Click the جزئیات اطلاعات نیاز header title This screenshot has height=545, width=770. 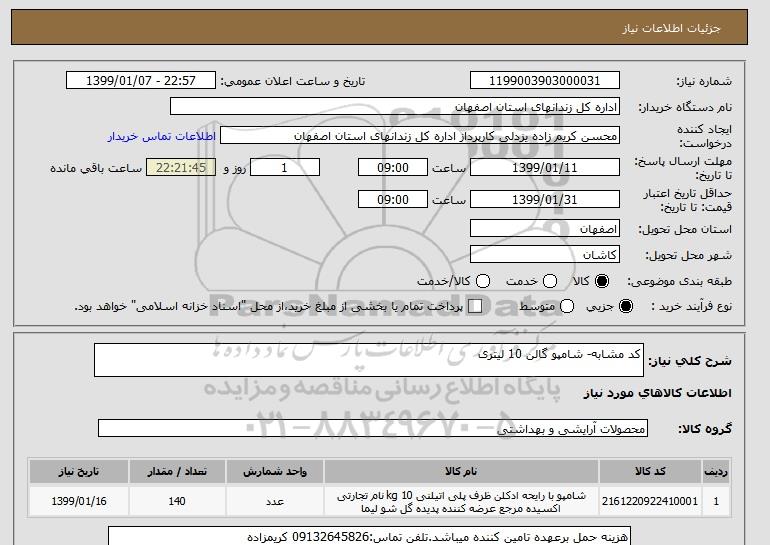671,28
